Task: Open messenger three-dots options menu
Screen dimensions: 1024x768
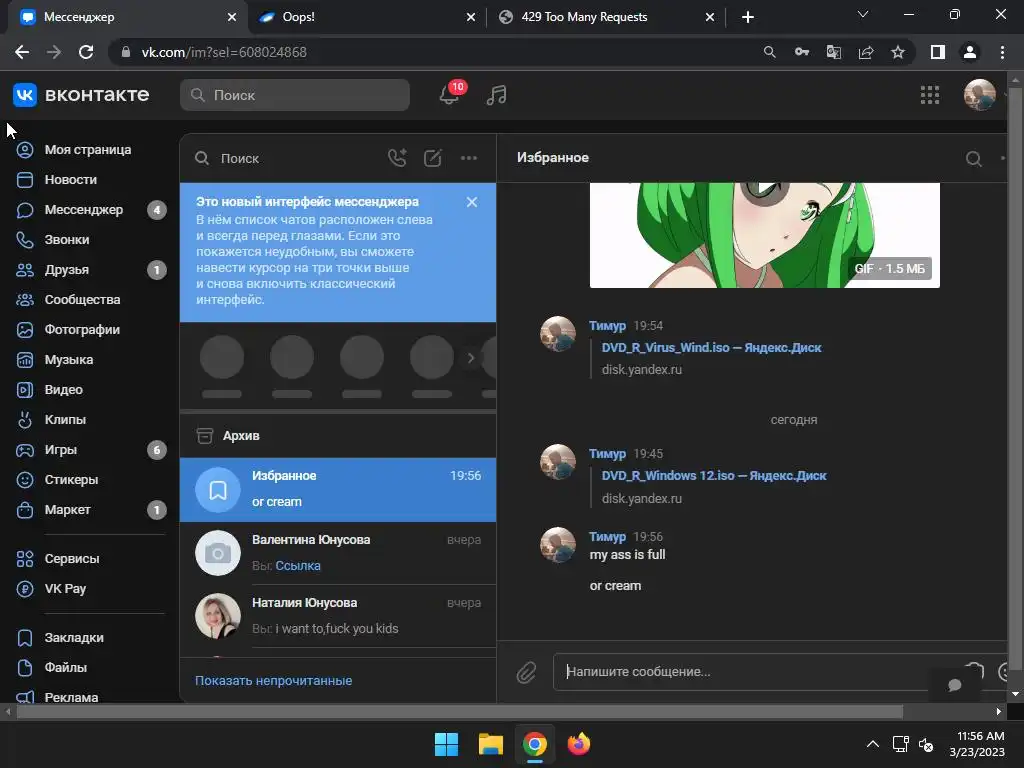Action: coord(469,158)
